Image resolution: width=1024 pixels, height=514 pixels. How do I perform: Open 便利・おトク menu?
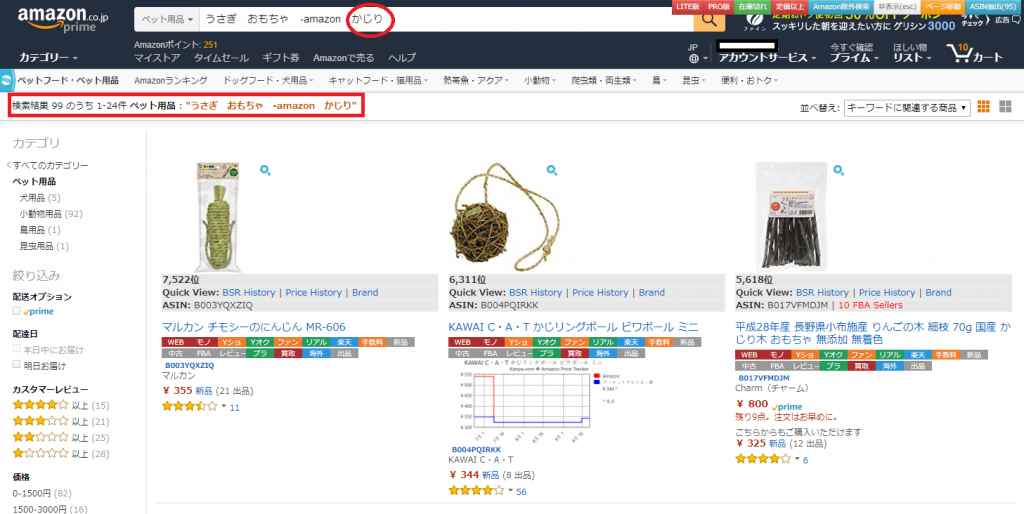(x=750, y=80)
